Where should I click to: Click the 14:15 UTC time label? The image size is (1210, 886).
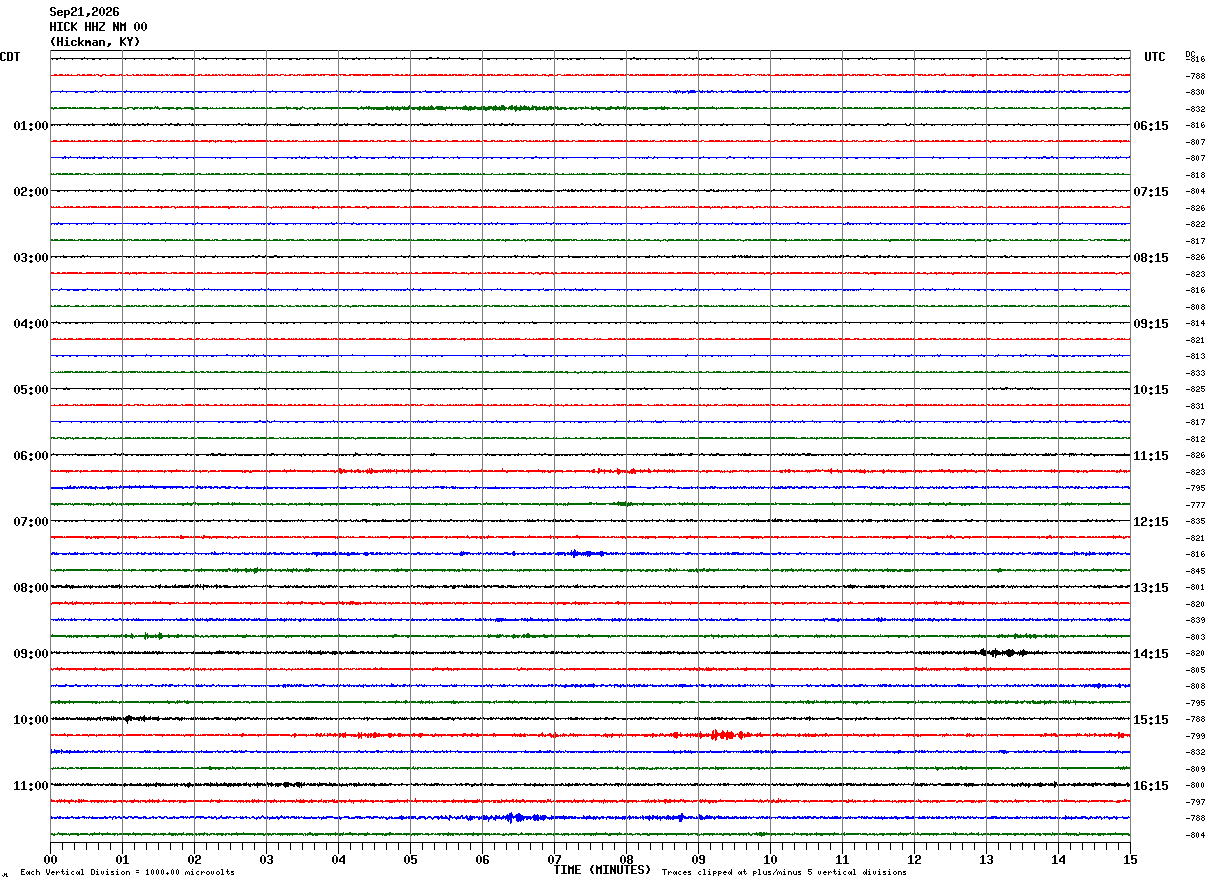coord(1151,654)
